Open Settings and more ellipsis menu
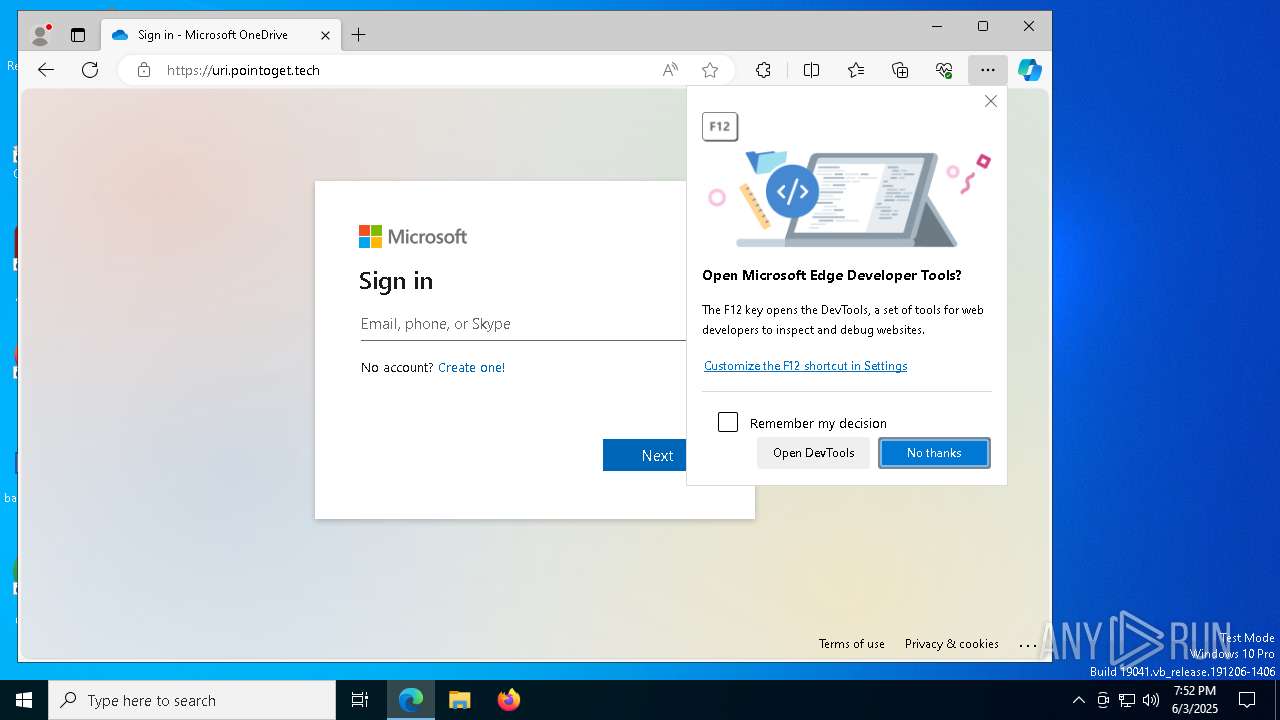The width and height of the screenshot is (1280, 720). (988, 70)
